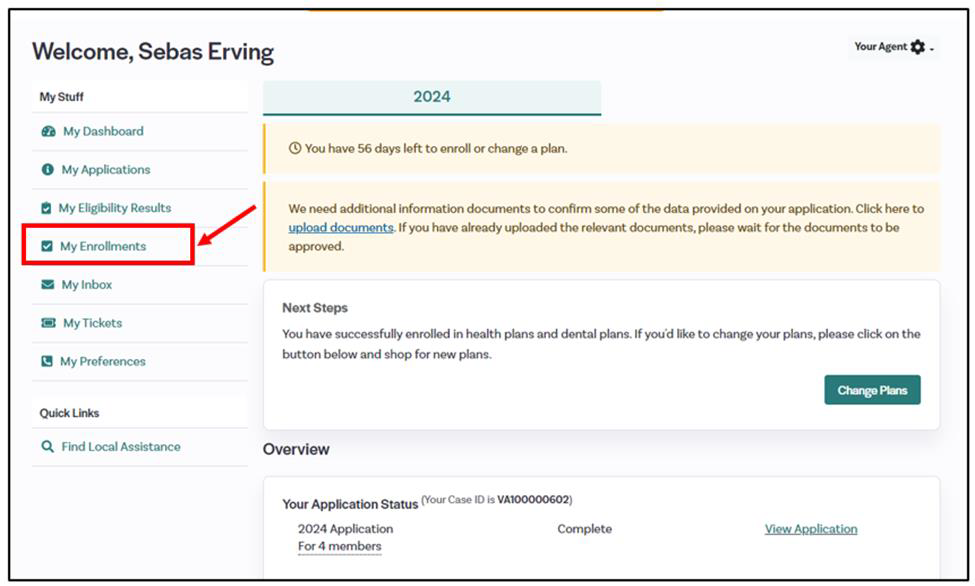The width and height of the screenshot is (975, 586).
Task: Click the My Dashboard gauge icon
Action: pyautogui.click(x=49, y=132)
